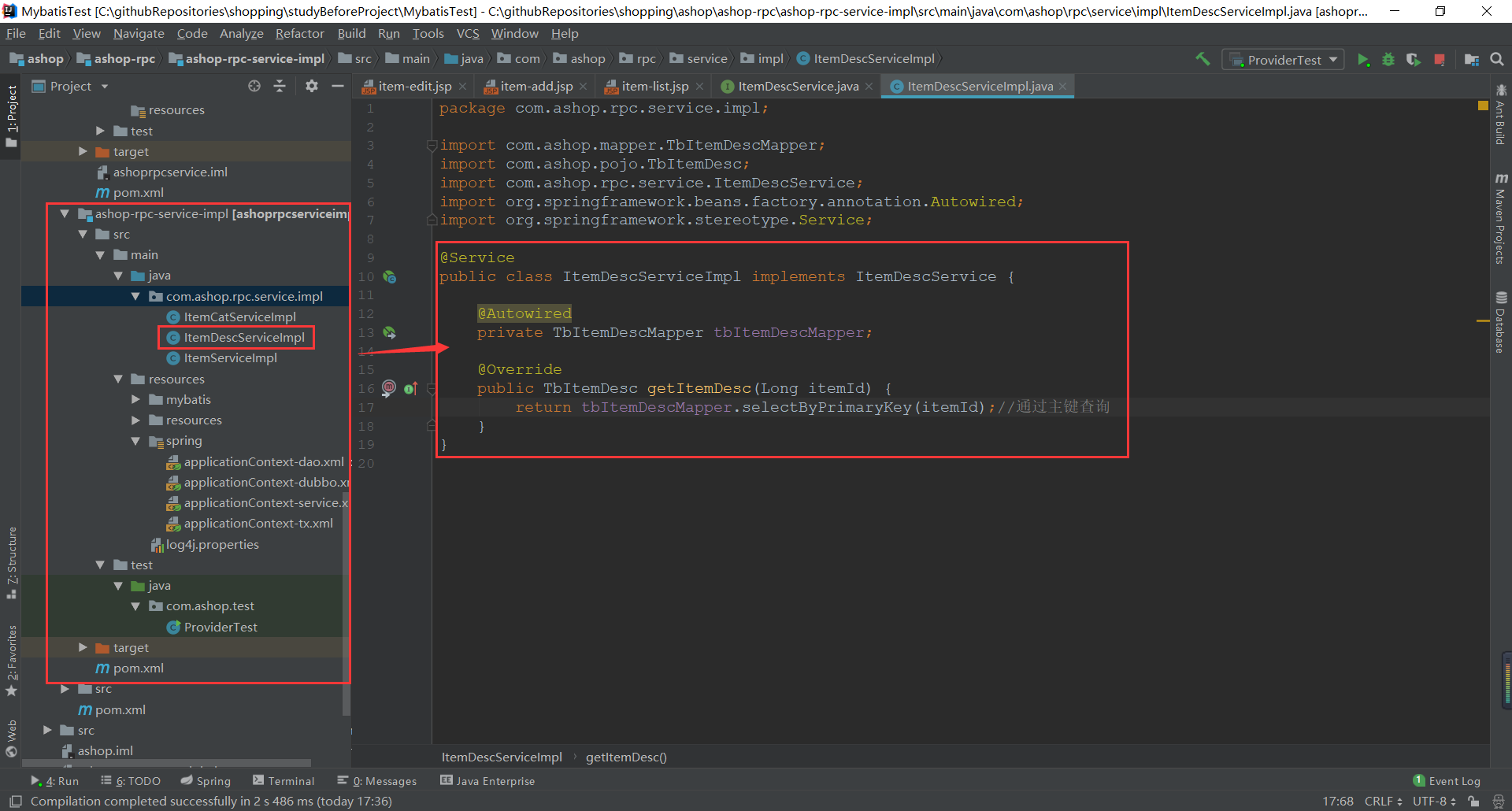Open the Java Enterprise tool window

click(487, 781)
